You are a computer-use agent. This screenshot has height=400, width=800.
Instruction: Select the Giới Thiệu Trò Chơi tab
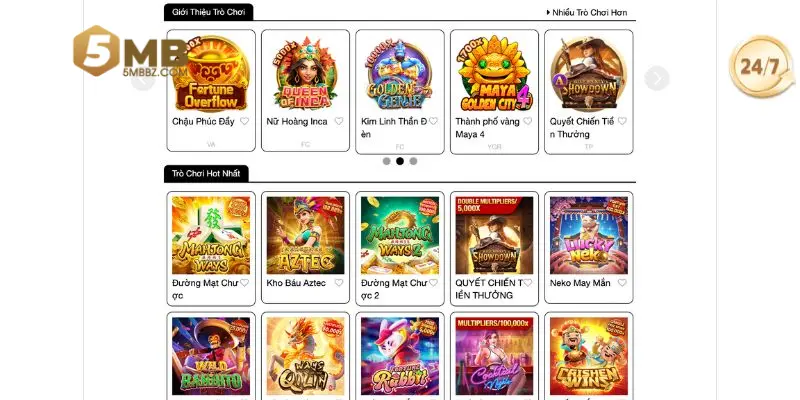tap(208, 12)
